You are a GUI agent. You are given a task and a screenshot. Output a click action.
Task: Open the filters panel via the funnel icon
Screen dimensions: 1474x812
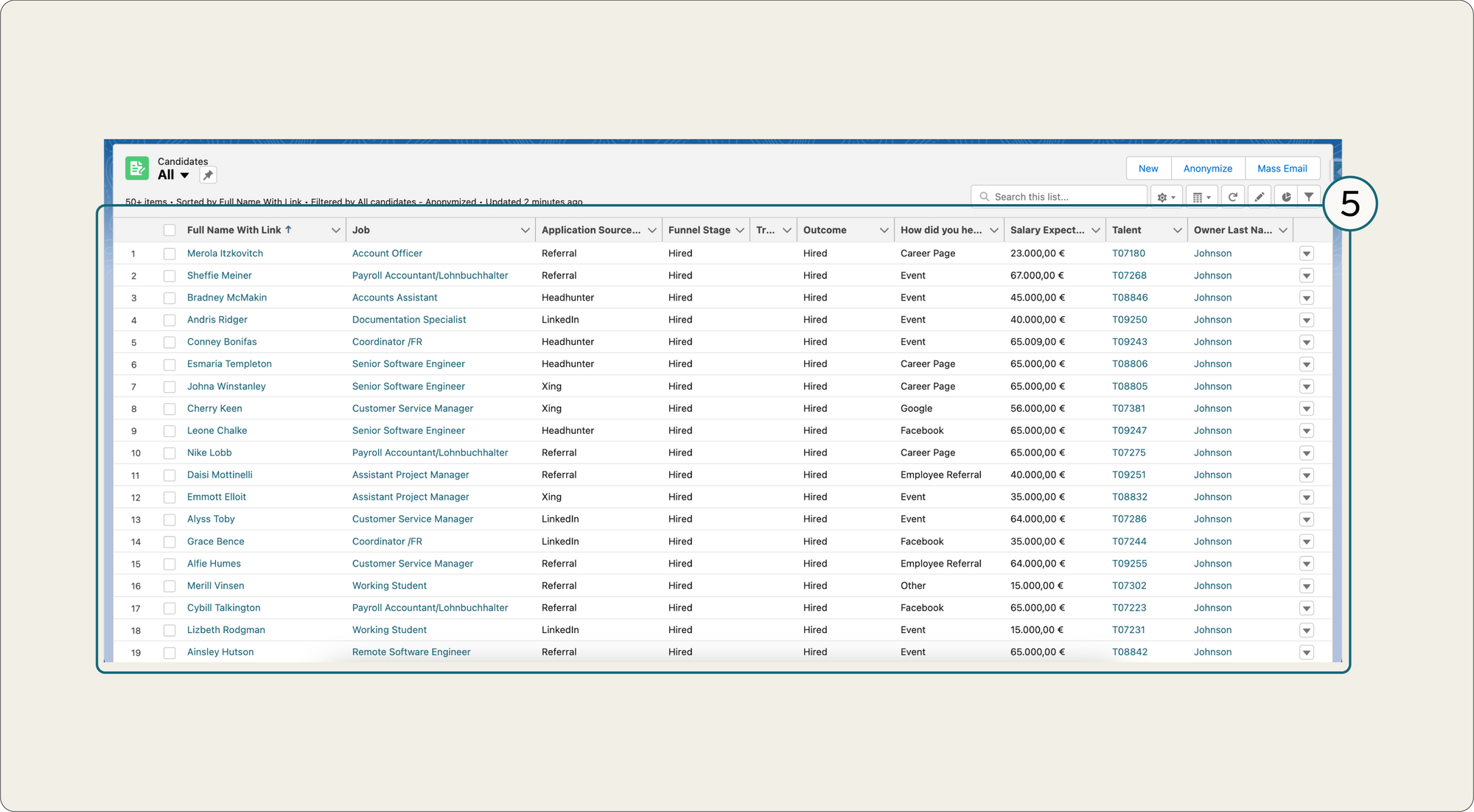pyautogui.click(x=1309, y=196)
